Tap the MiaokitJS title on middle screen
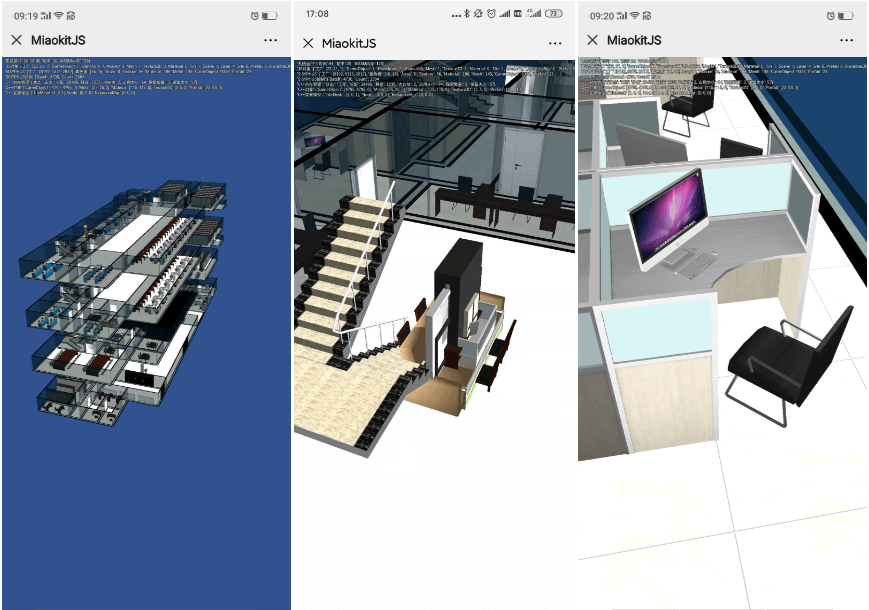Screen dimensions: 869x610 [349, 43]
